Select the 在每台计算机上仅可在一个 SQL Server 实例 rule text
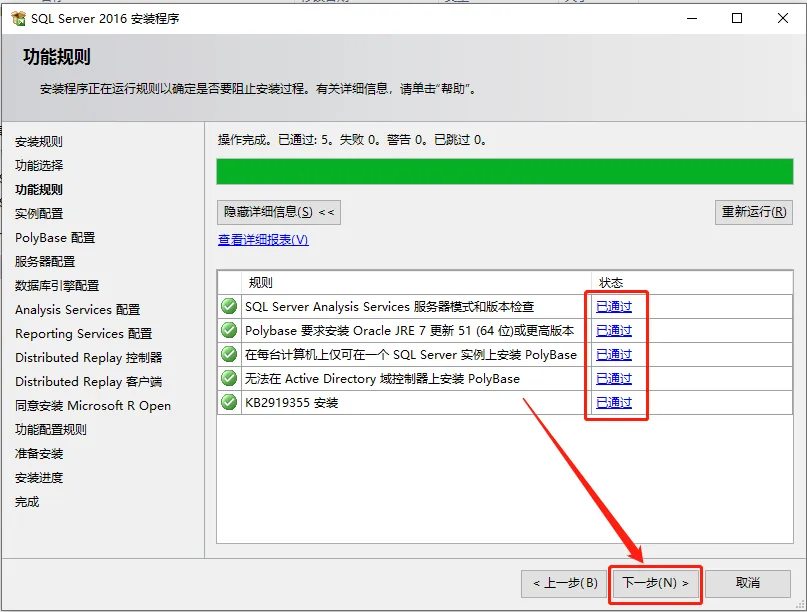This screenshot has height=612, width=807. (x=411, y=355)
